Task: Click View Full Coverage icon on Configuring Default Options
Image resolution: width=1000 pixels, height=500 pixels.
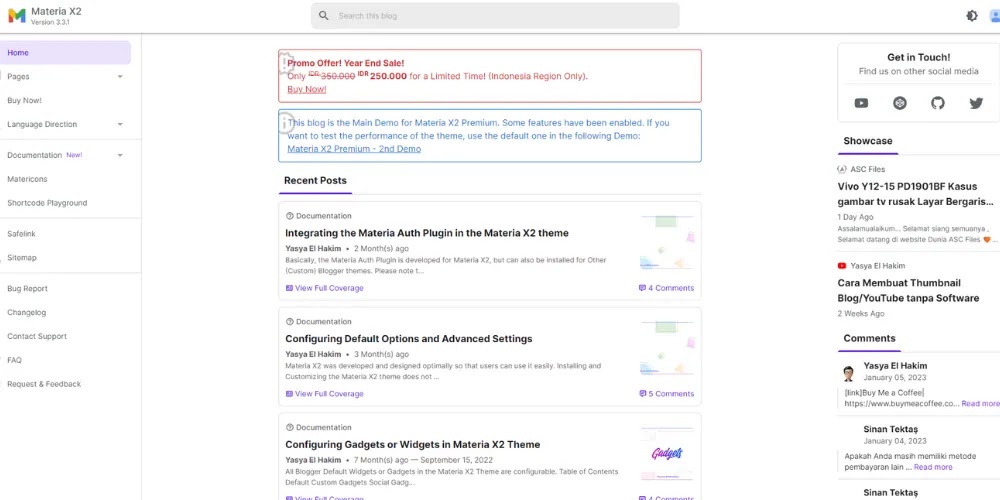Action: tap(290, 394)
